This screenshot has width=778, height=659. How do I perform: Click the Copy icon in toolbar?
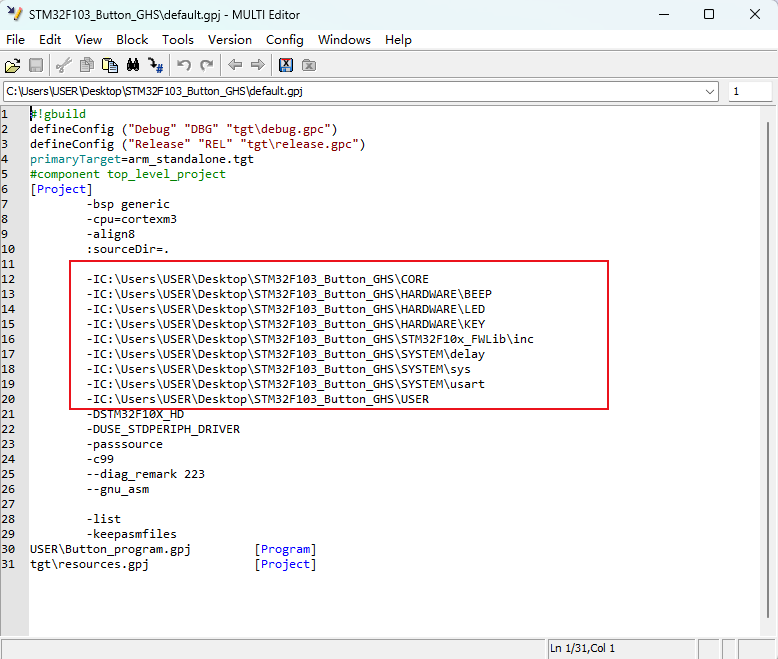pyautogui.click(x=87, y=65)
